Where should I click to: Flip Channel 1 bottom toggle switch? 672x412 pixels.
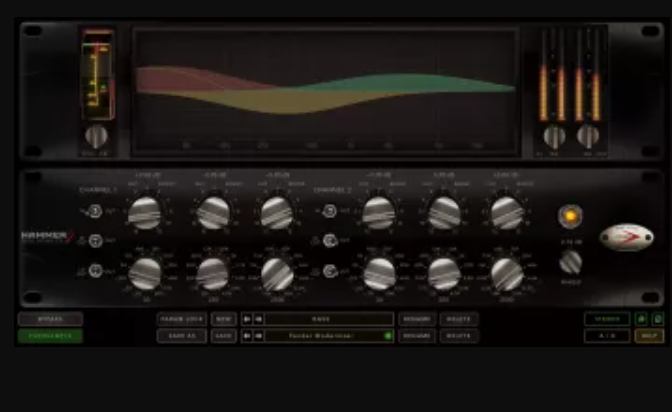[x=95, y=271]
